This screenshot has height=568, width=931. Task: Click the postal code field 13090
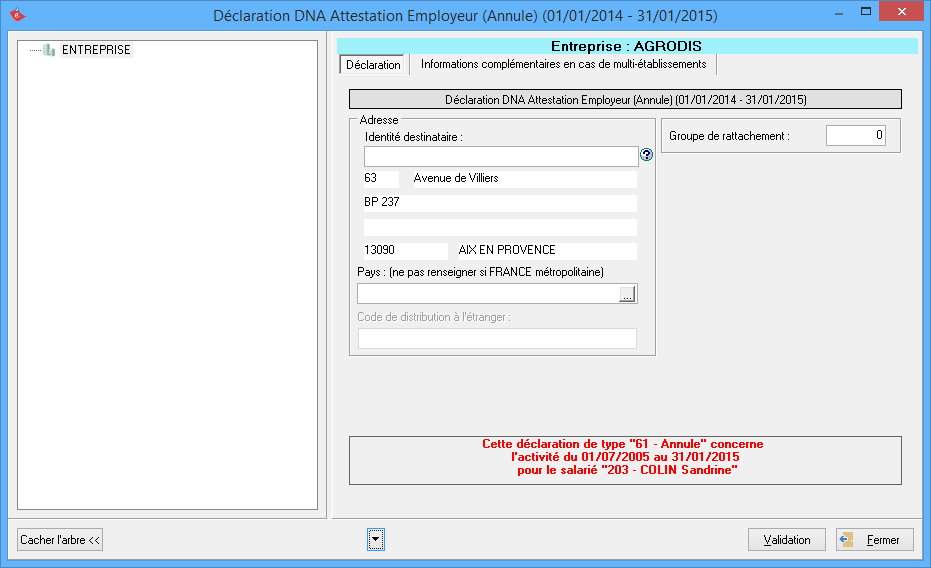[404, 251]
